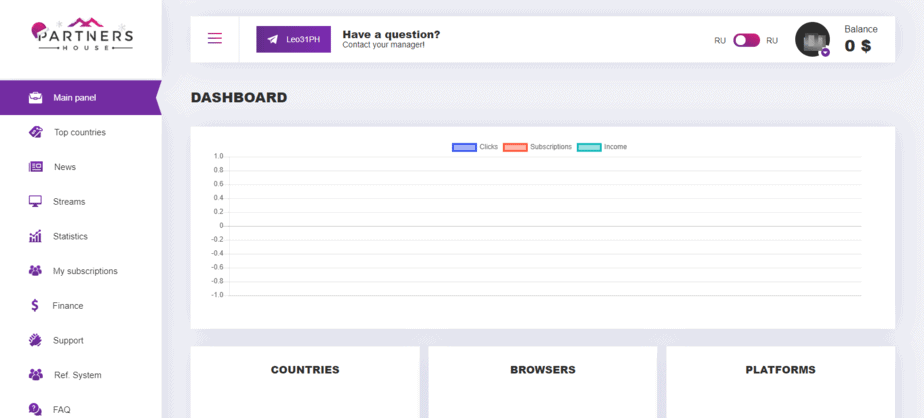Click the Top countries icon
Screen dimensions: 924x418
click(35, 132)
